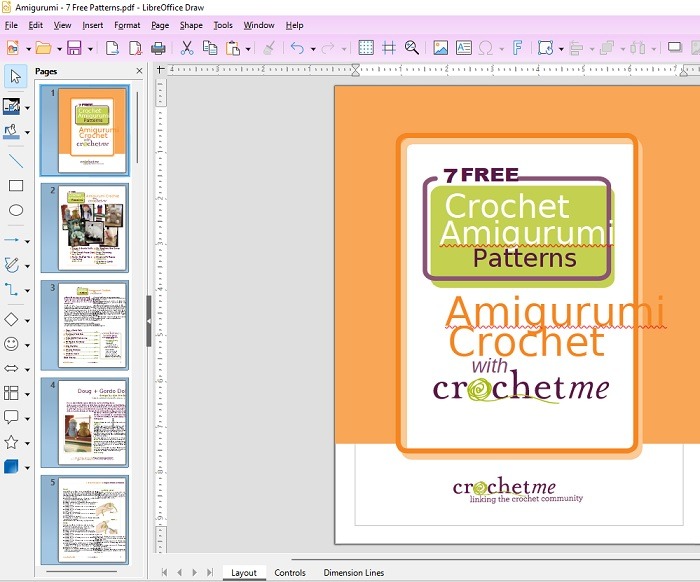Expand the Symbol Shapes smiley dropdown arrow
This screenshot has height=582, width=700.
pos(28,344)
